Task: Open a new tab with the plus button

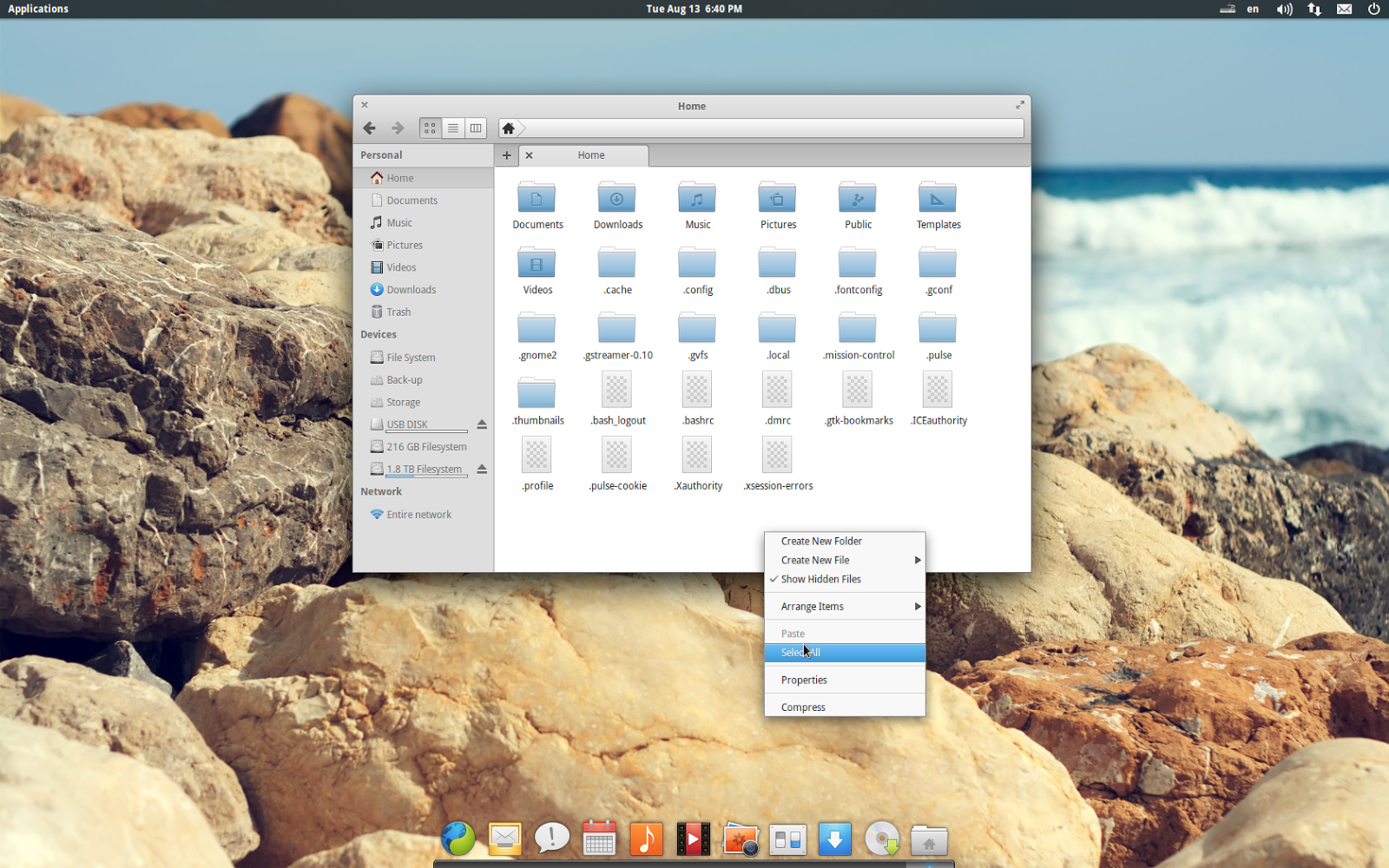Action: click(x=507, y=155)
